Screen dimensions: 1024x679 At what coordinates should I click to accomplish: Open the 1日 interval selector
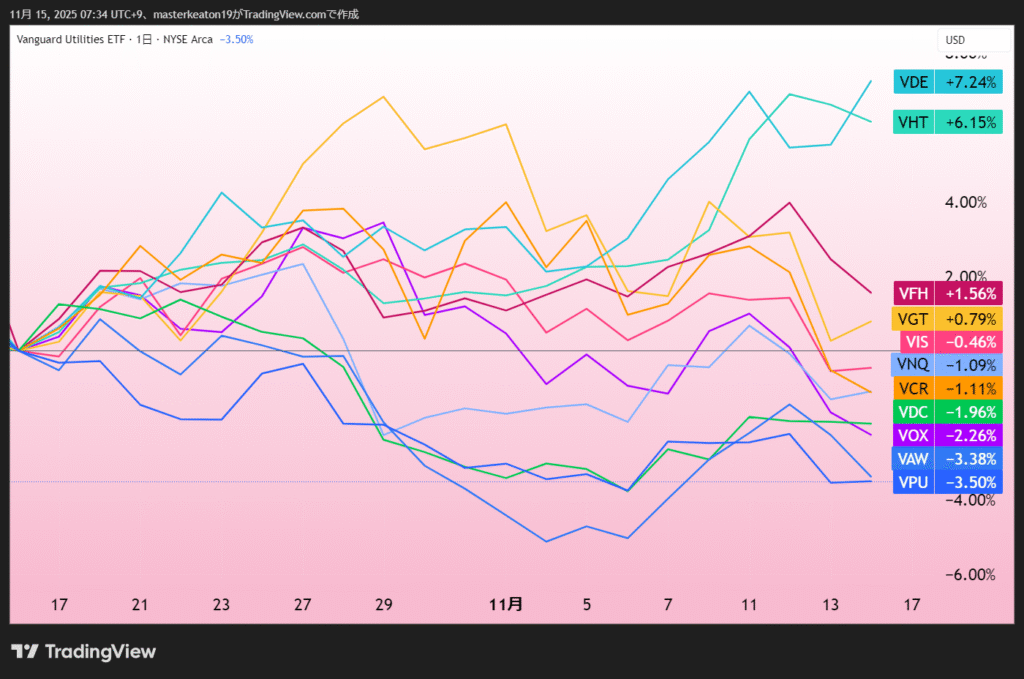(147, 40)
